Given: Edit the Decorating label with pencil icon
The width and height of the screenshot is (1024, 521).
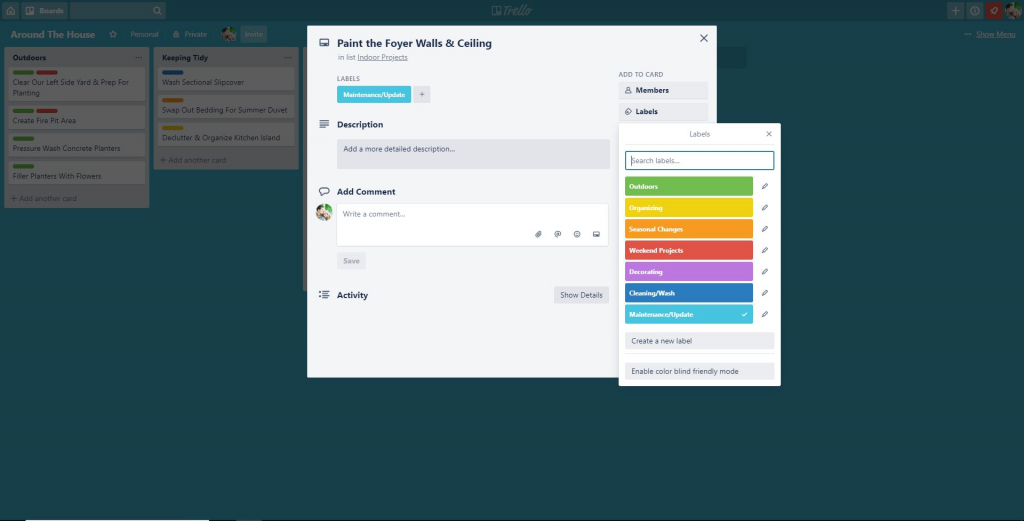Looking at the screenshot, I should click(765, 271).
